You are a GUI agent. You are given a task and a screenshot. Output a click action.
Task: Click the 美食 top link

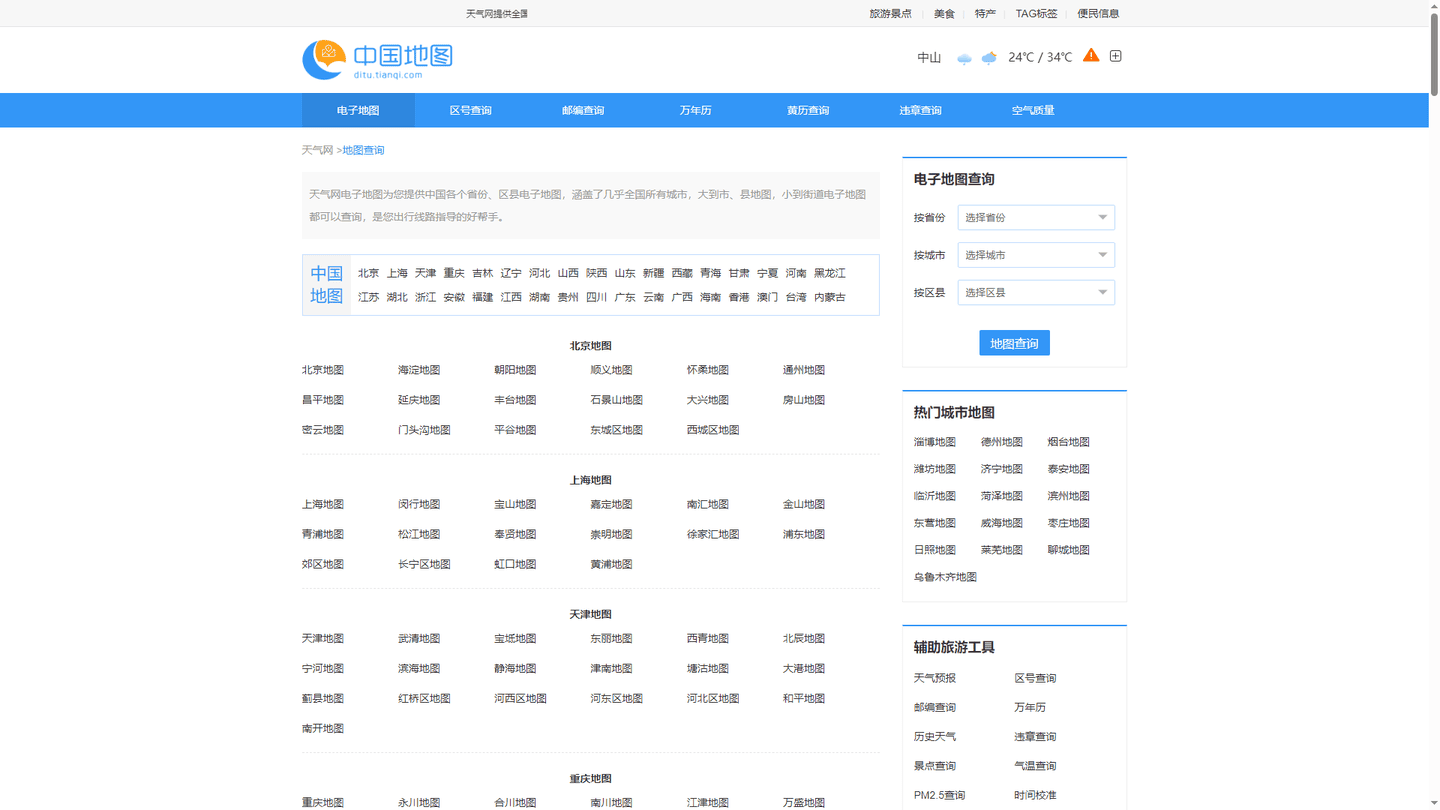pos(944,14)
